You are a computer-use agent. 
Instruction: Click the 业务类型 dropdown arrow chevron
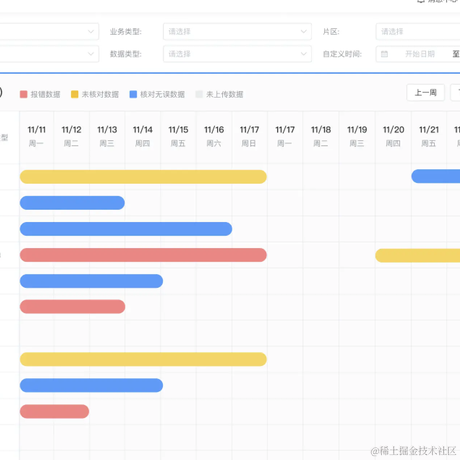(304, 32)
